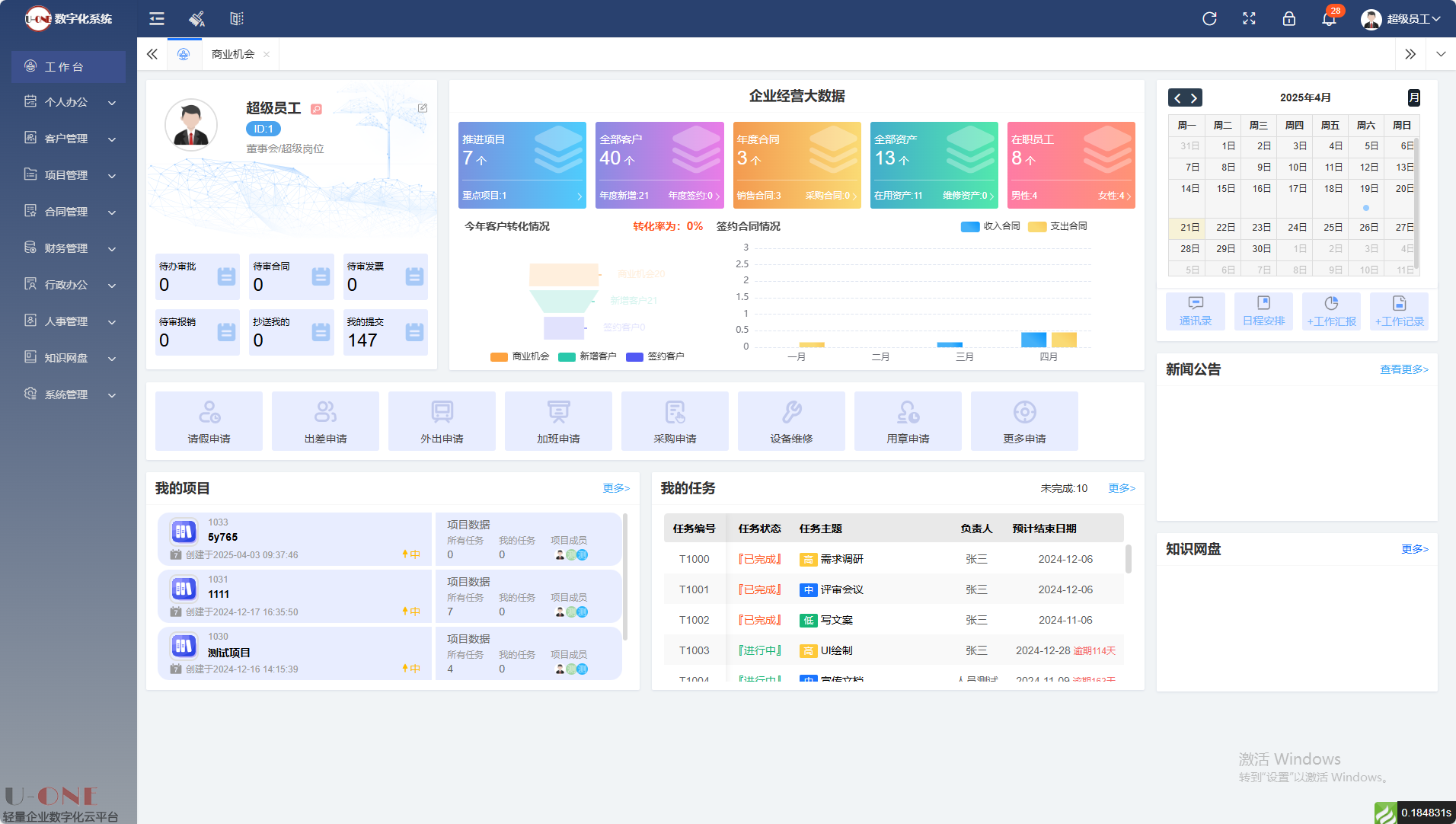Open 年度合同 statistics card
The height and width of the screenshot is (824, 1456).
(x=797, y=165)
